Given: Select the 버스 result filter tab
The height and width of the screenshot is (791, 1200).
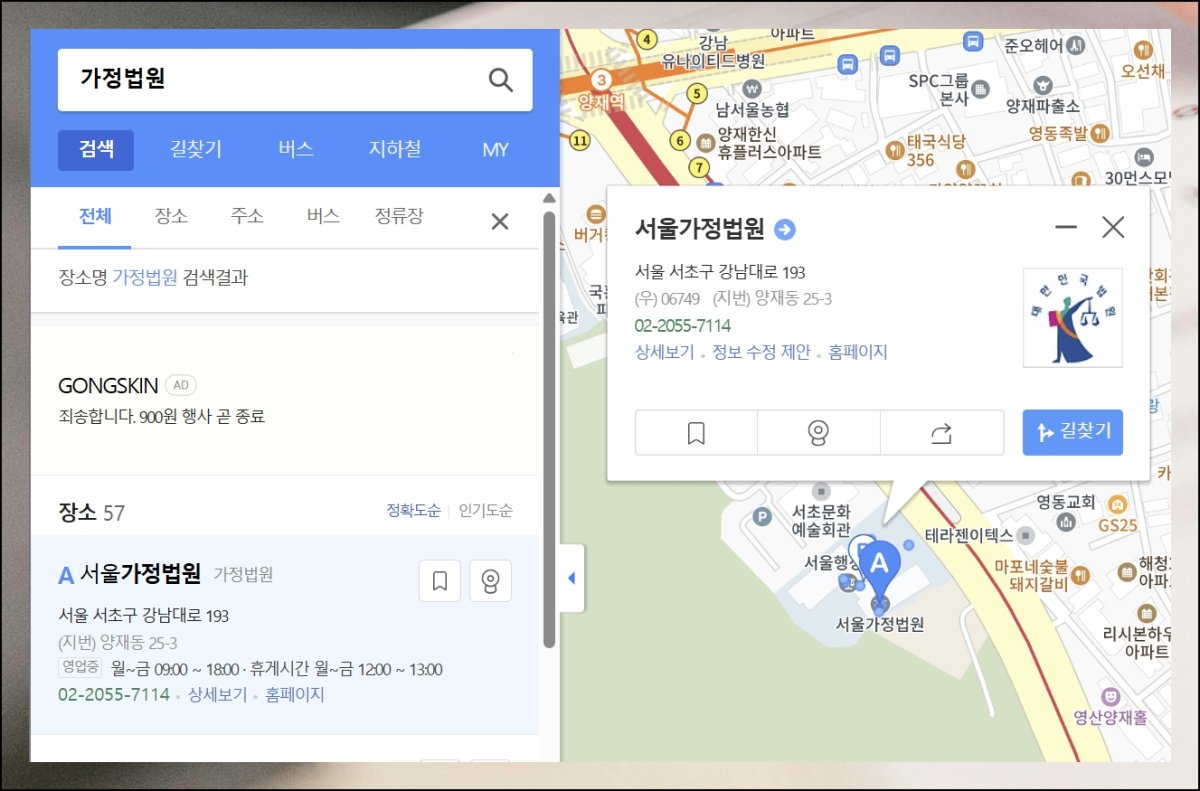Looking at the screenshot, I should click(323, 217).
